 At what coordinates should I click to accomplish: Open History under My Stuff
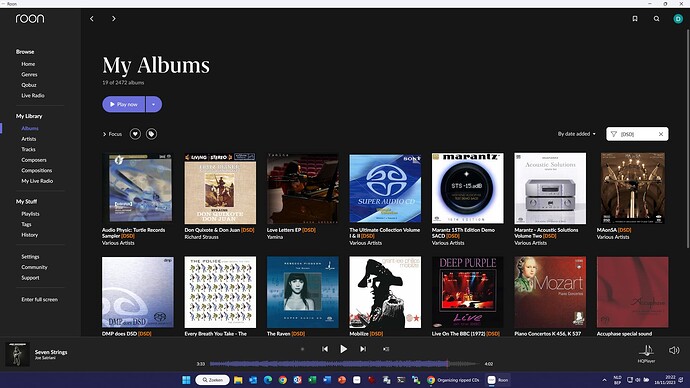pyautogui.click(x=29, y=235)
